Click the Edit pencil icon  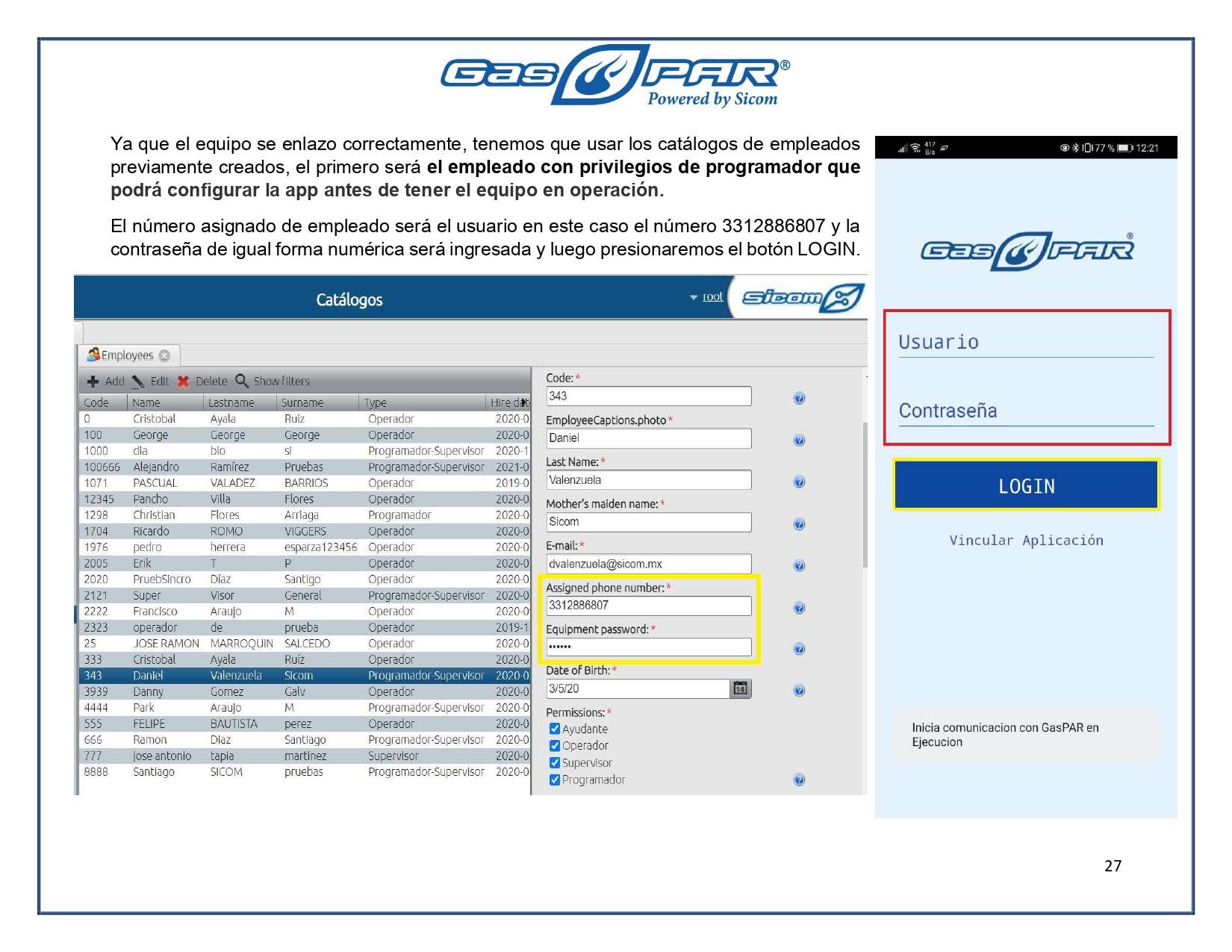[138, 382]
